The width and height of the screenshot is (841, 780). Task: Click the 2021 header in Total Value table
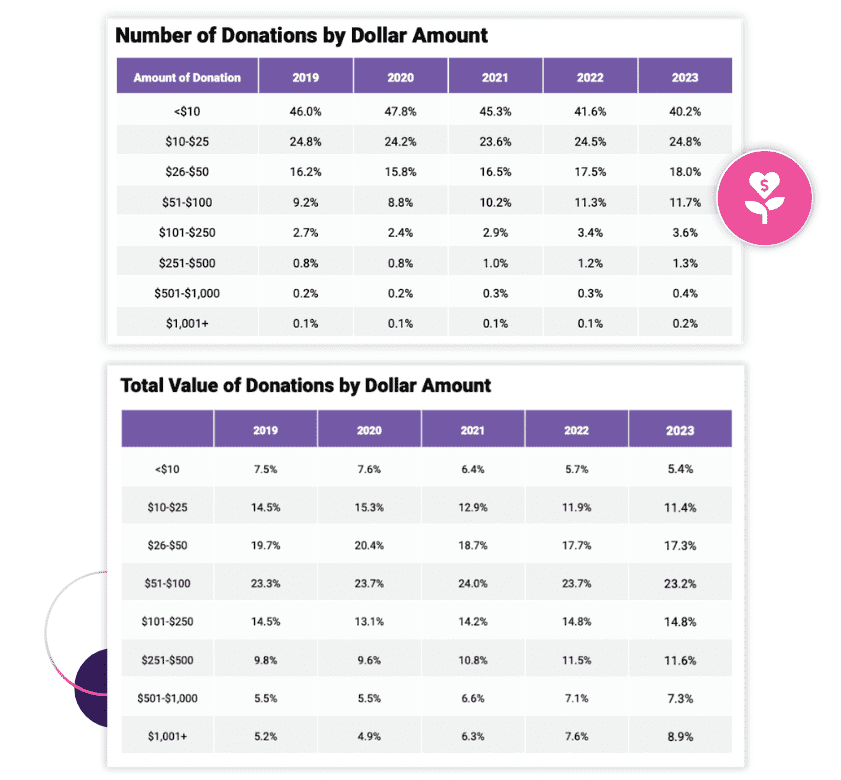(474, 430)
